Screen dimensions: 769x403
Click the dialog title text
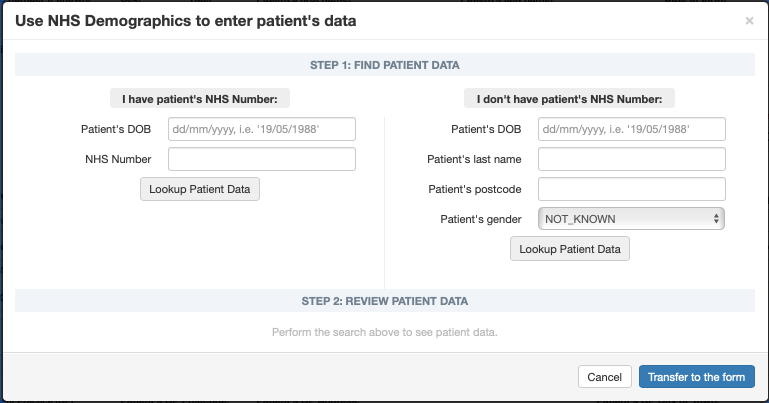pos(186,21)
